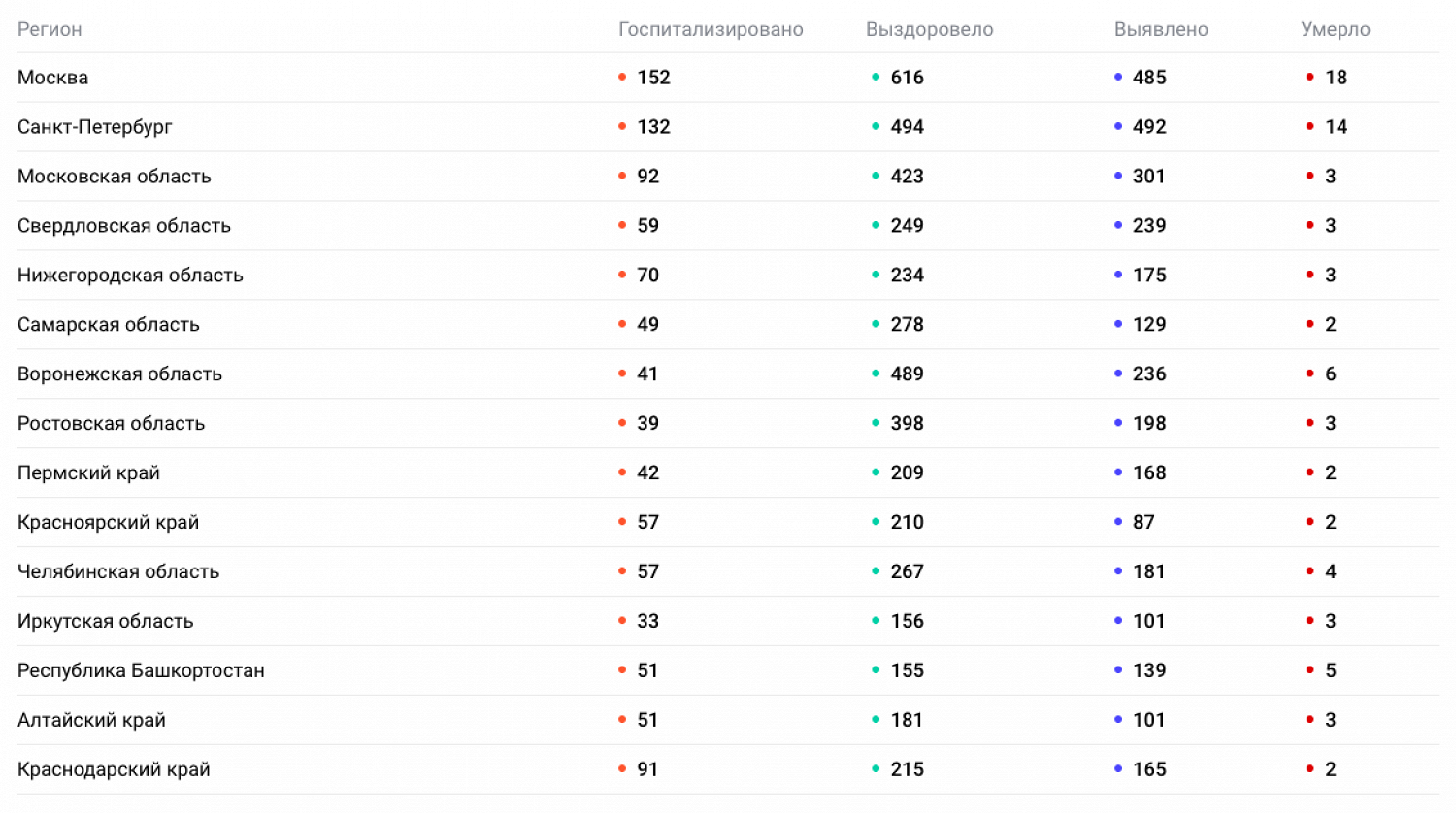Click the Иркутская область recovered value 156
The image size is (1456, 813).
pos(907,621)
